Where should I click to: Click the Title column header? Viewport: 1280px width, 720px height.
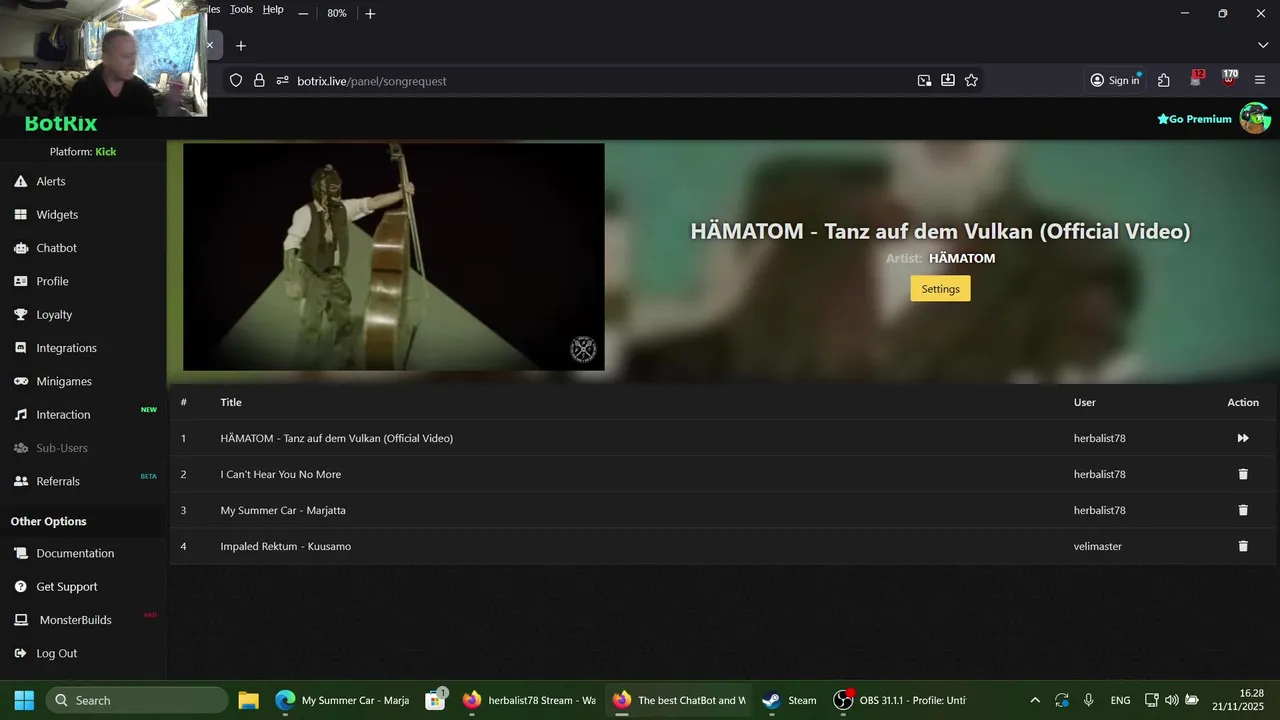point(231,402)
